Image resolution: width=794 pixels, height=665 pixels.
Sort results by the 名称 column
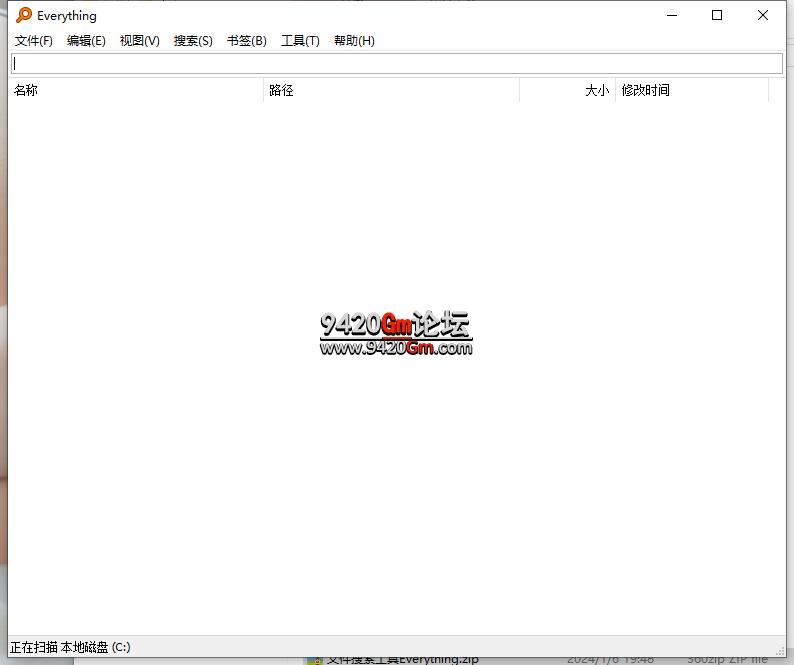click(136, 90)
